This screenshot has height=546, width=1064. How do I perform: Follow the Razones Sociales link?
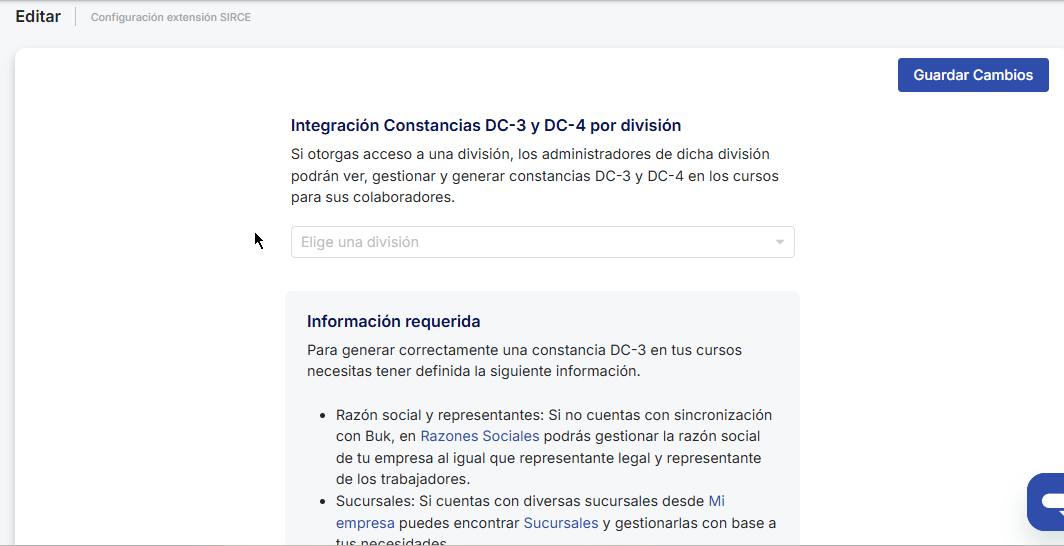click(479, 436)
